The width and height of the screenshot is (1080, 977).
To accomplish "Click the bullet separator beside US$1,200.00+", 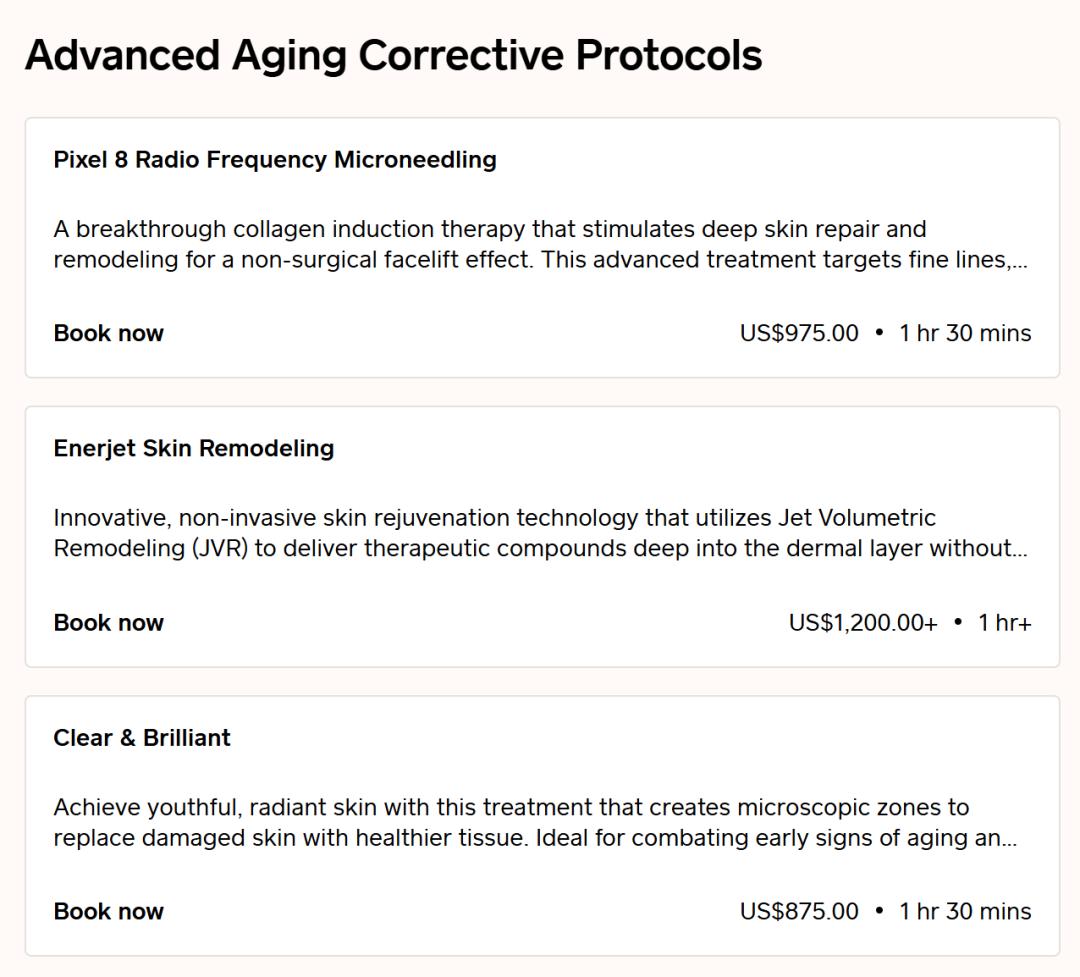I will coord(958,622).
